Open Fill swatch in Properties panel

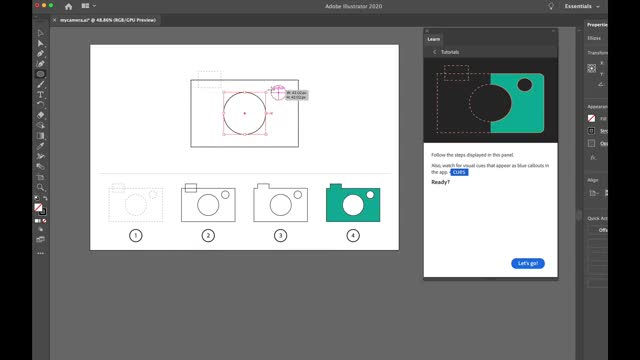[591, 118]
